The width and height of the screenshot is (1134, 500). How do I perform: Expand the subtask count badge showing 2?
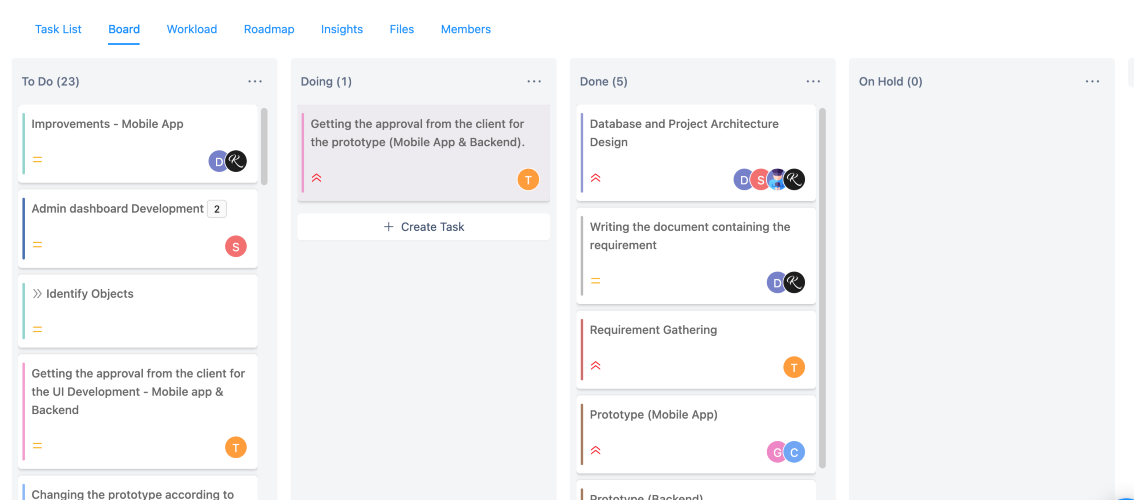217,209
